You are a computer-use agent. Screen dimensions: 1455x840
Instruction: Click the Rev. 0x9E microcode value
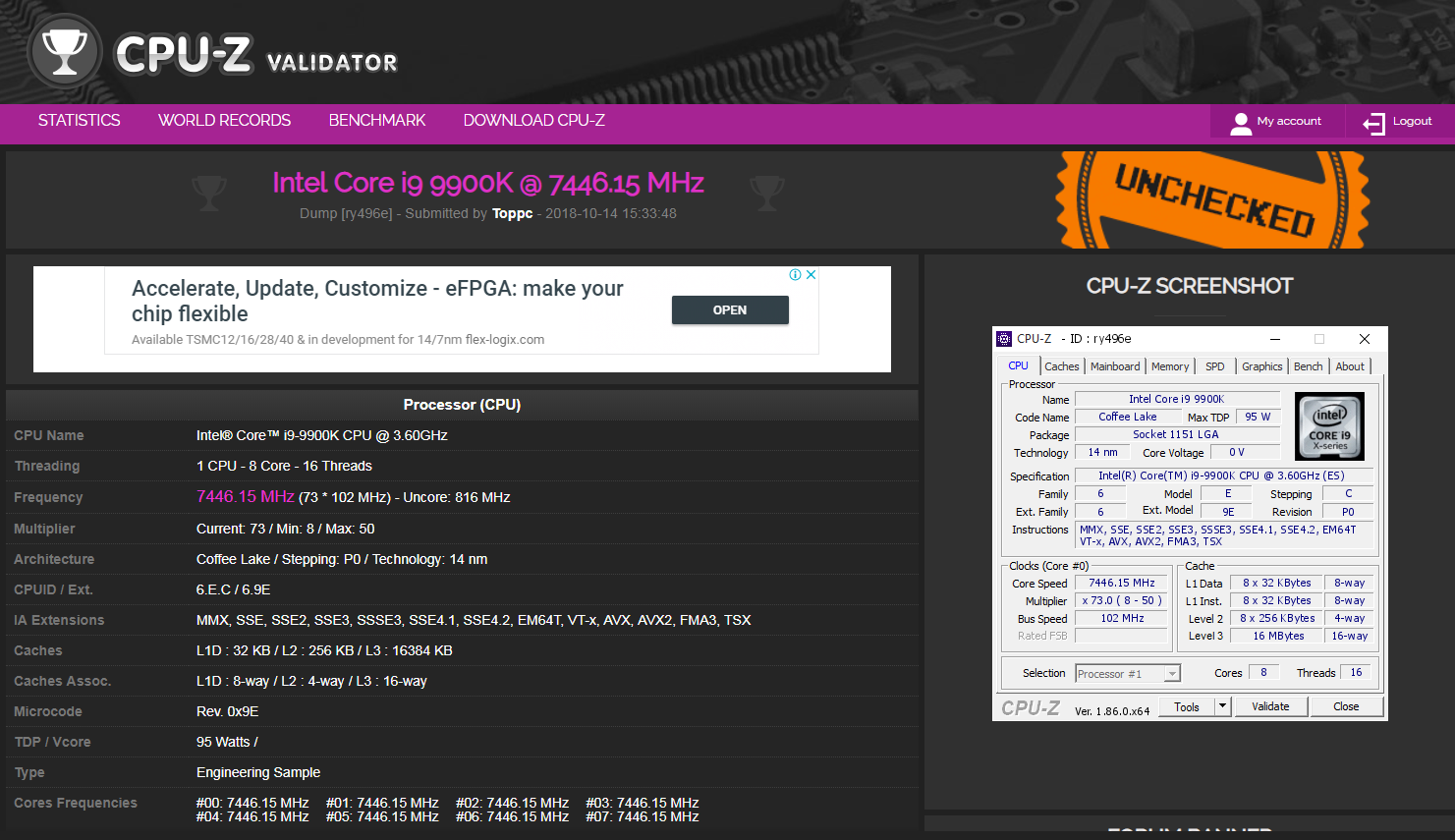tap(227, 711)
